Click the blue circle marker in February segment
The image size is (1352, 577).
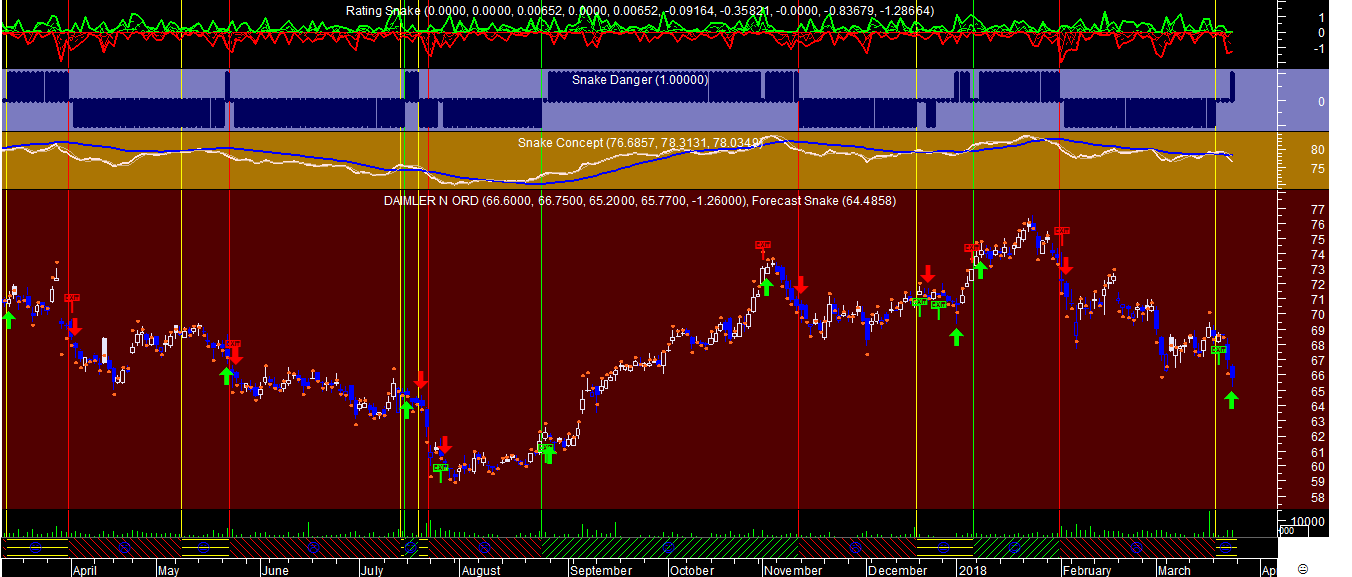[x=1136, y=547]
